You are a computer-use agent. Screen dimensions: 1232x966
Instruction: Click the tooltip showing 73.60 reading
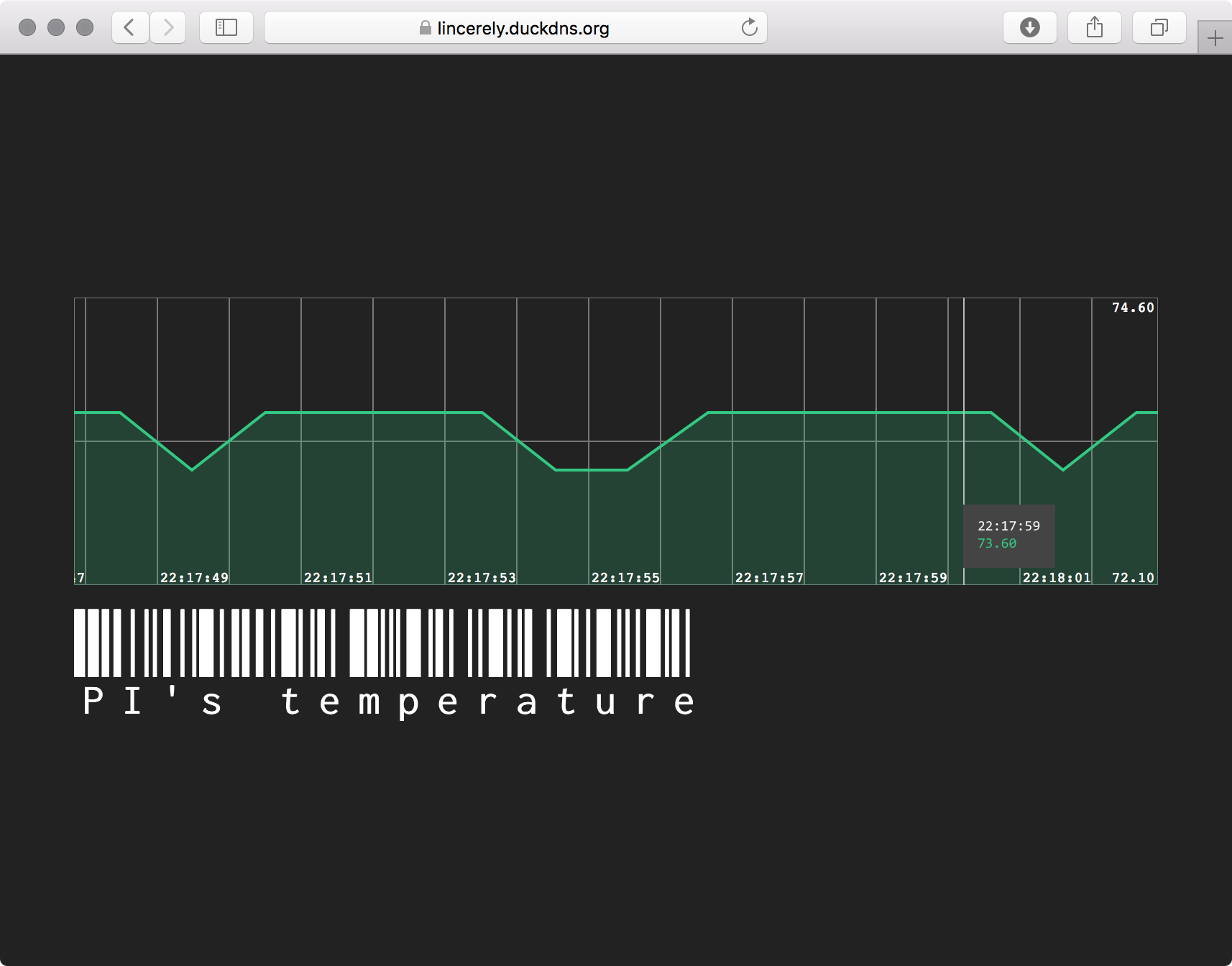point(1008,535)
